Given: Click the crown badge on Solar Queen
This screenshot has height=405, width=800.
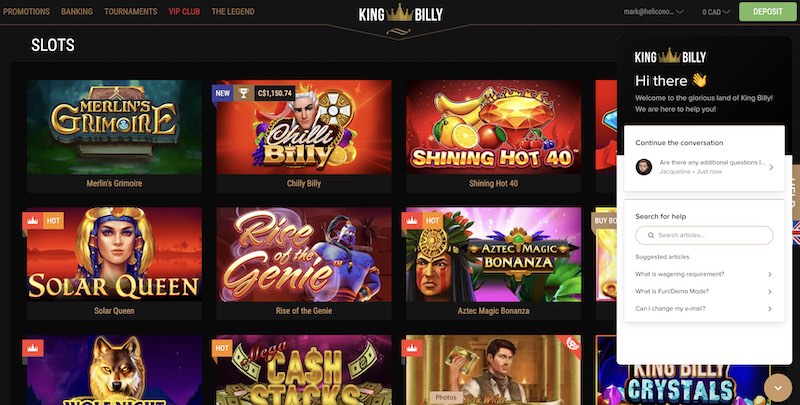Looking at the screenshot, I should click(x=33, y=220).
